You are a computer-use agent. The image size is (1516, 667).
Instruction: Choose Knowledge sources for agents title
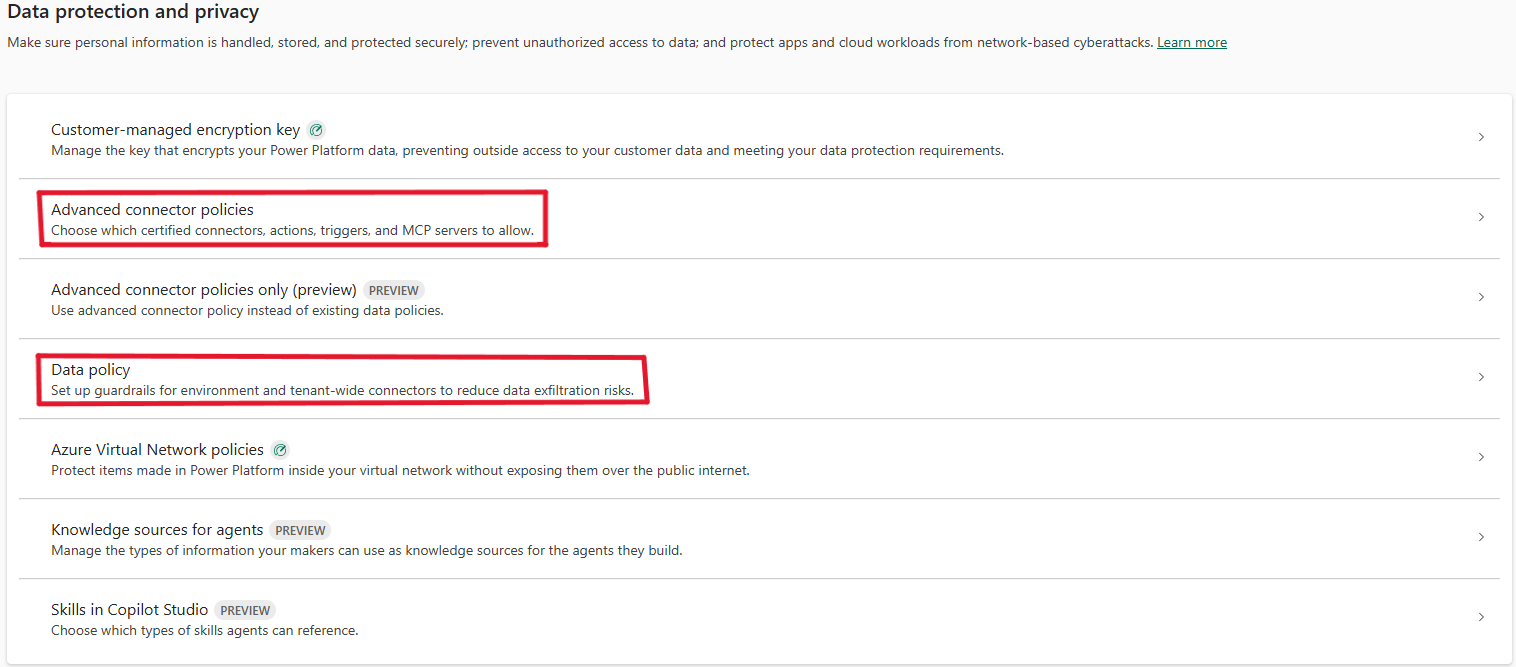pyautogui.click(x=157, y=530)
